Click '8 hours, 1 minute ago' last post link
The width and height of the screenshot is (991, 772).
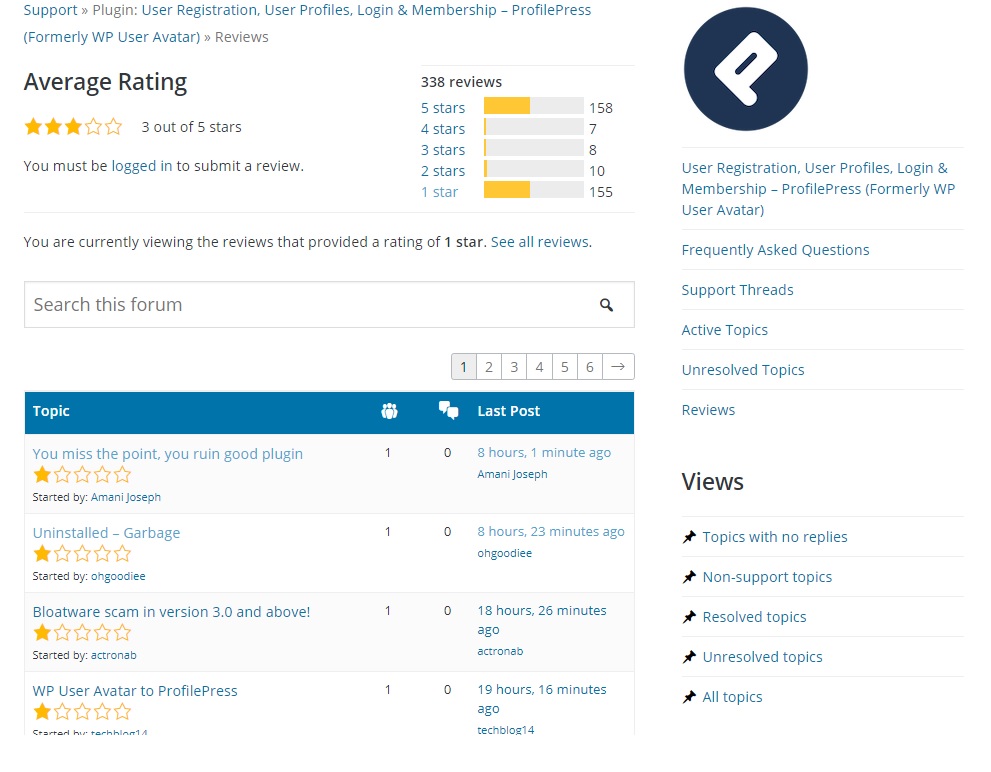pos(544,453)
